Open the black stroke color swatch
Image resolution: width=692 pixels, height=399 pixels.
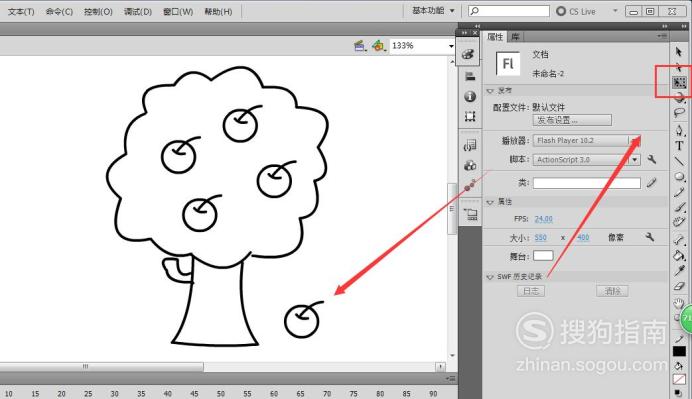click(x=679, y=351)
